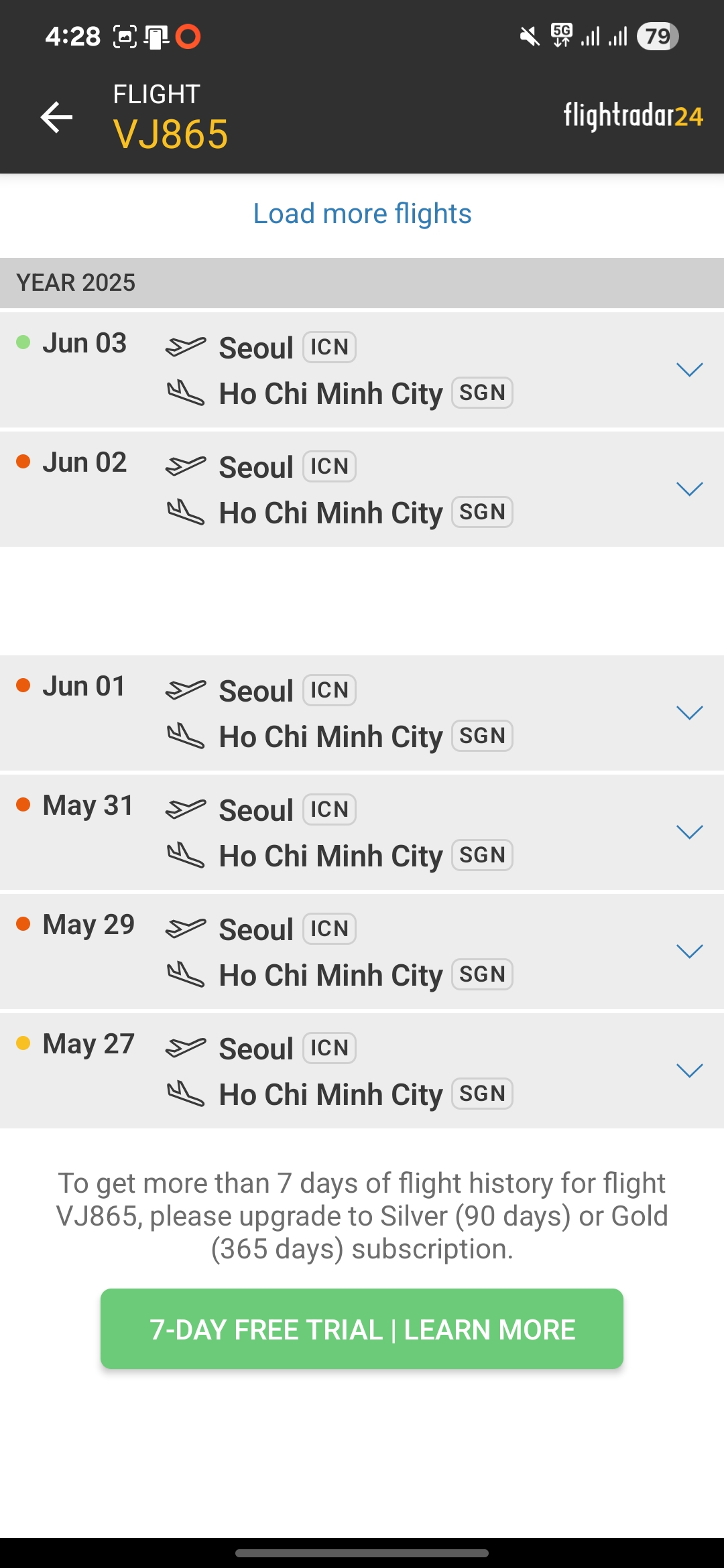Image resolution: width=724 pixels, height=1568 pixels.
Task: Tap the departure plane icon for Jun 03
Action: pyautogui.click(x=185, y=346)
